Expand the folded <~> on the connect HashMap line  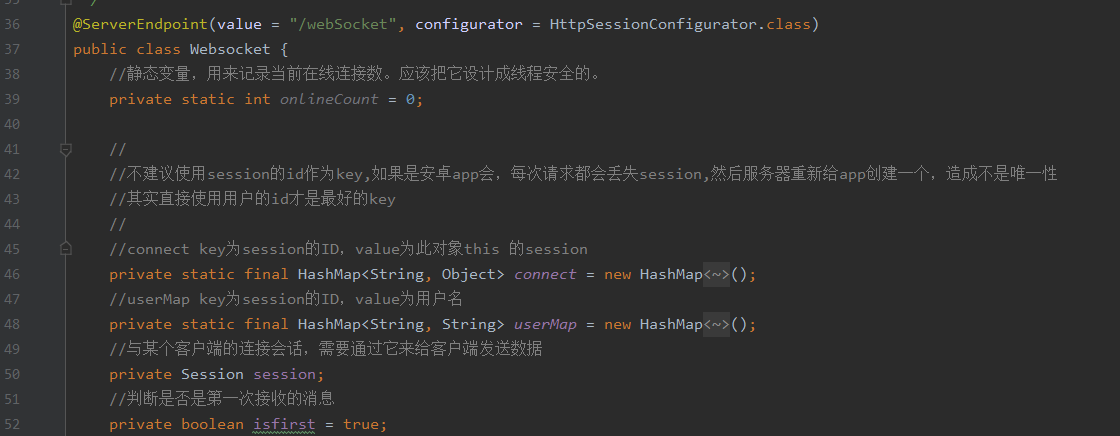point(716,274)
